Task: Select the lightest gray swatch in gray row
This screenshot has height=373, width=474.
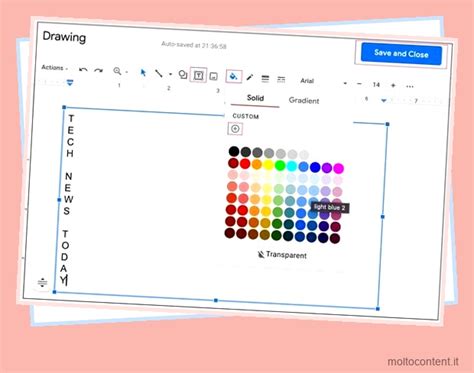Action: pyautogui.click(x=304, y=155)
